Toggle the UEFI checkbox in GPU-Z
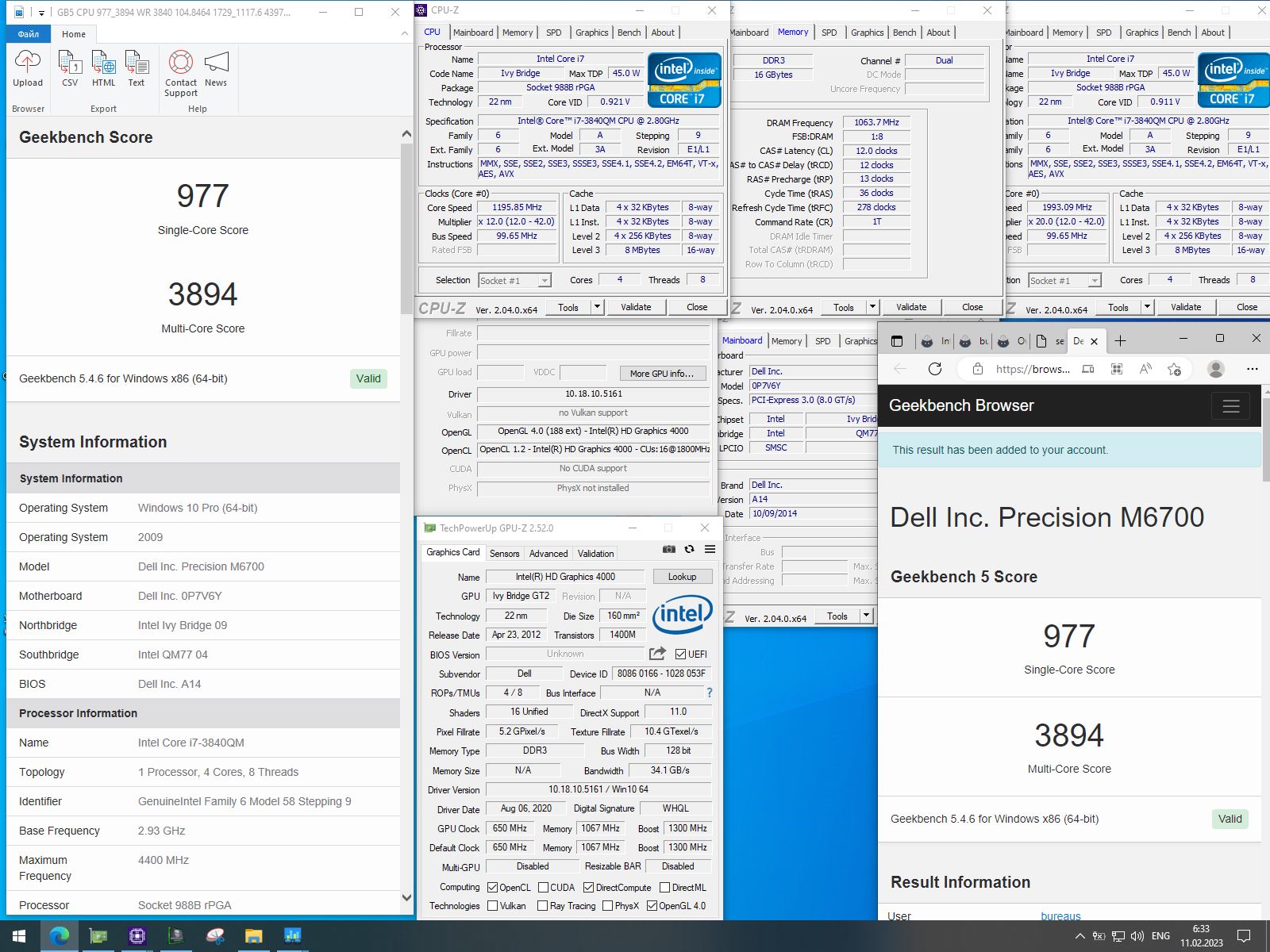 coord(680,654)
